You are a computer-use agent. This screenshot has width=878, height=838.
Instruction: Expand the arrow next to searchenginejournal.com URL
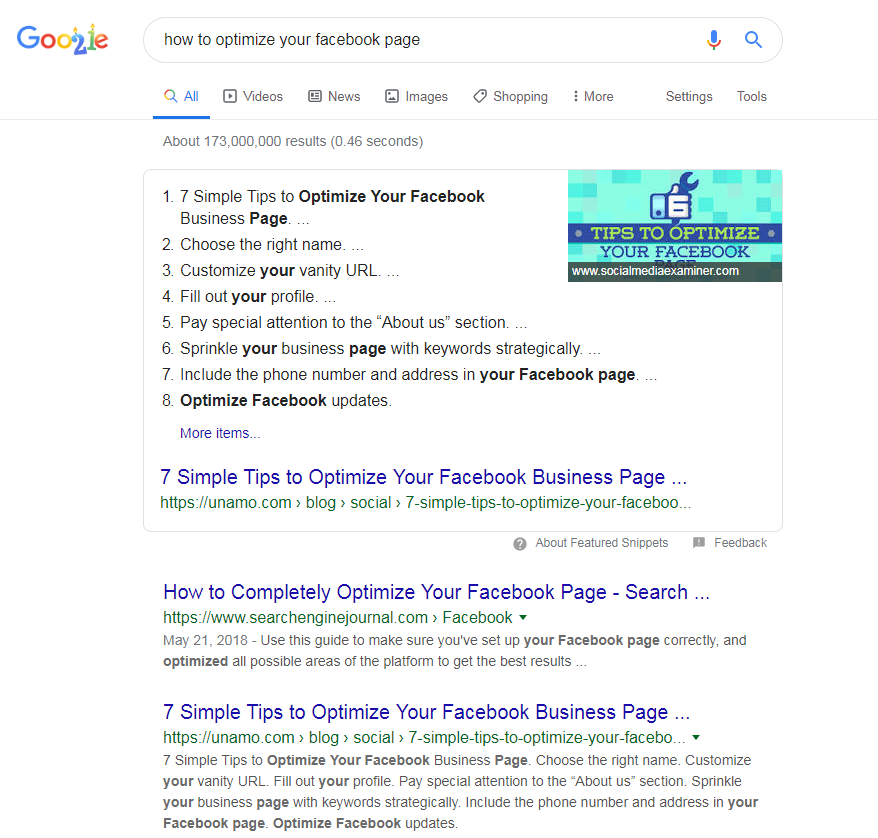(x=523, y=617)
